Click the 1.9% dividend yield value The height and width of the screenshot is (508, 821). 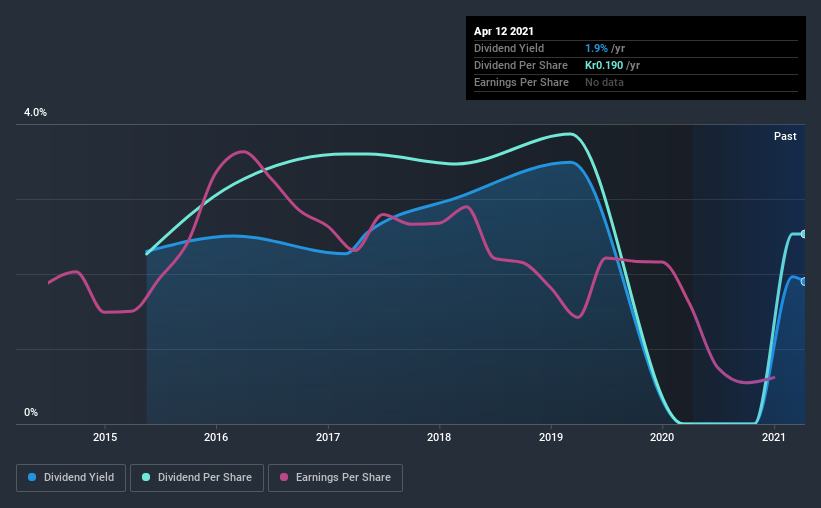pyautogui.click(x=596, y=48)
